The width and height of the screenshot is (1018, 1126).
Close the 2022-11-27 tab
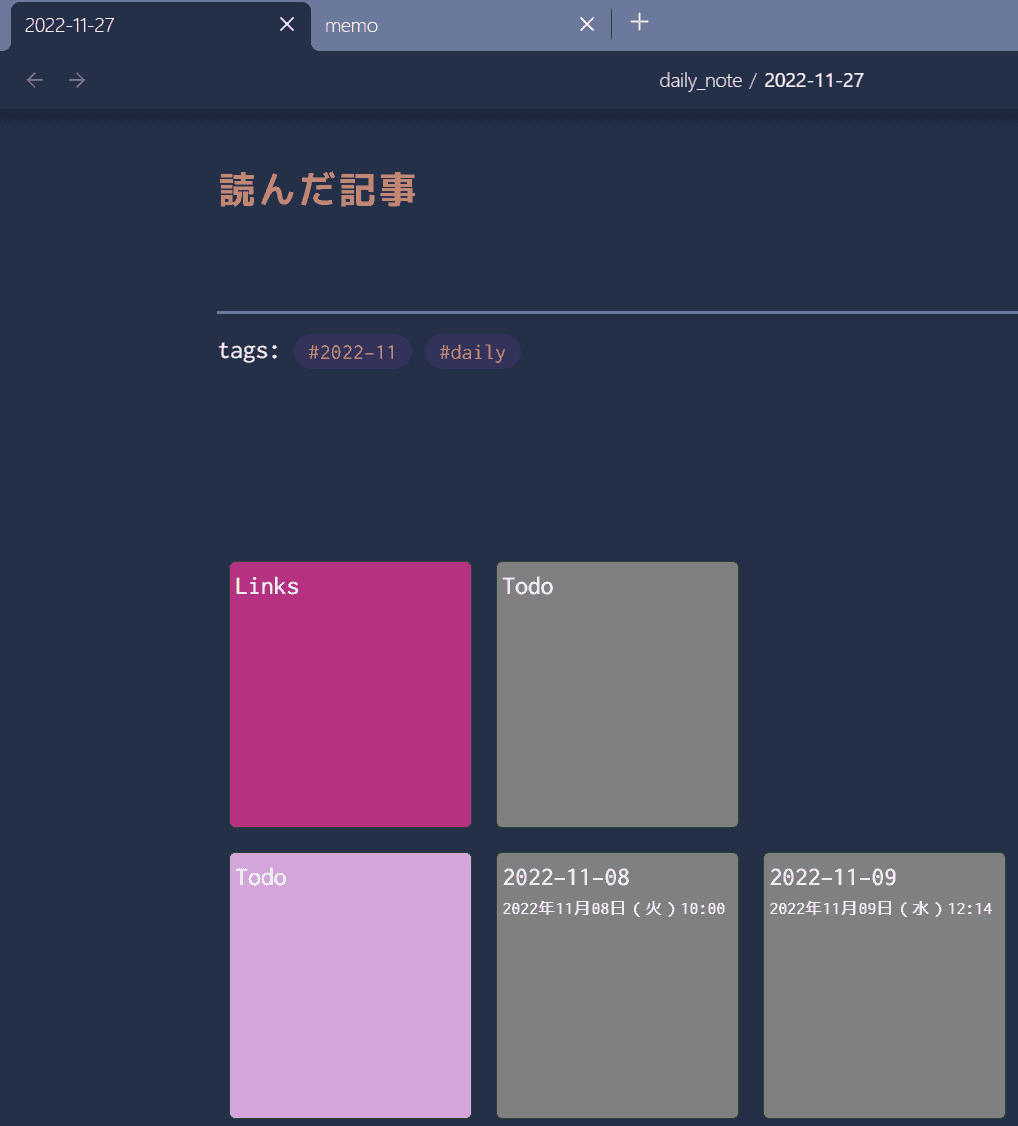(287, 25)
